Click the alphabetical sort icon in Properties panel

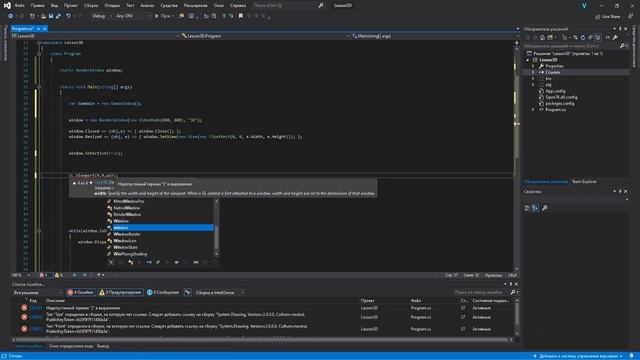click(x=535, y=208)
